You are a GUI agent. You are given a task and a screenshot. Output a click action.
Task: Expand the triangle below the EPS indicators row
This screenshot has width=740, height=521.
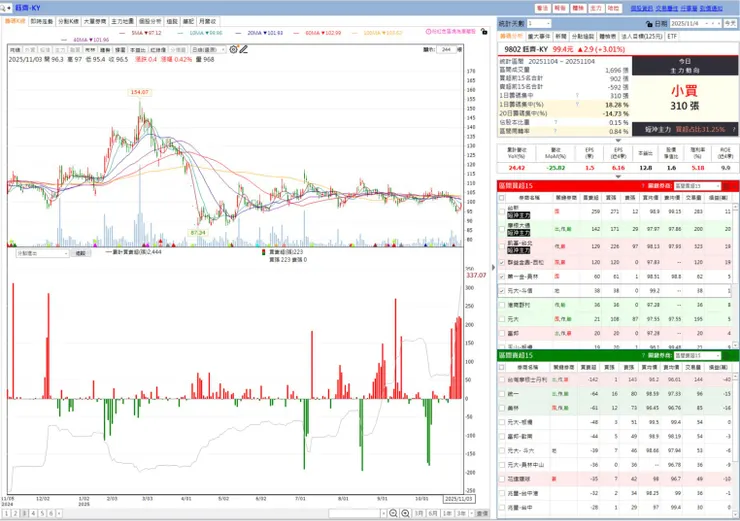point(618,176)
